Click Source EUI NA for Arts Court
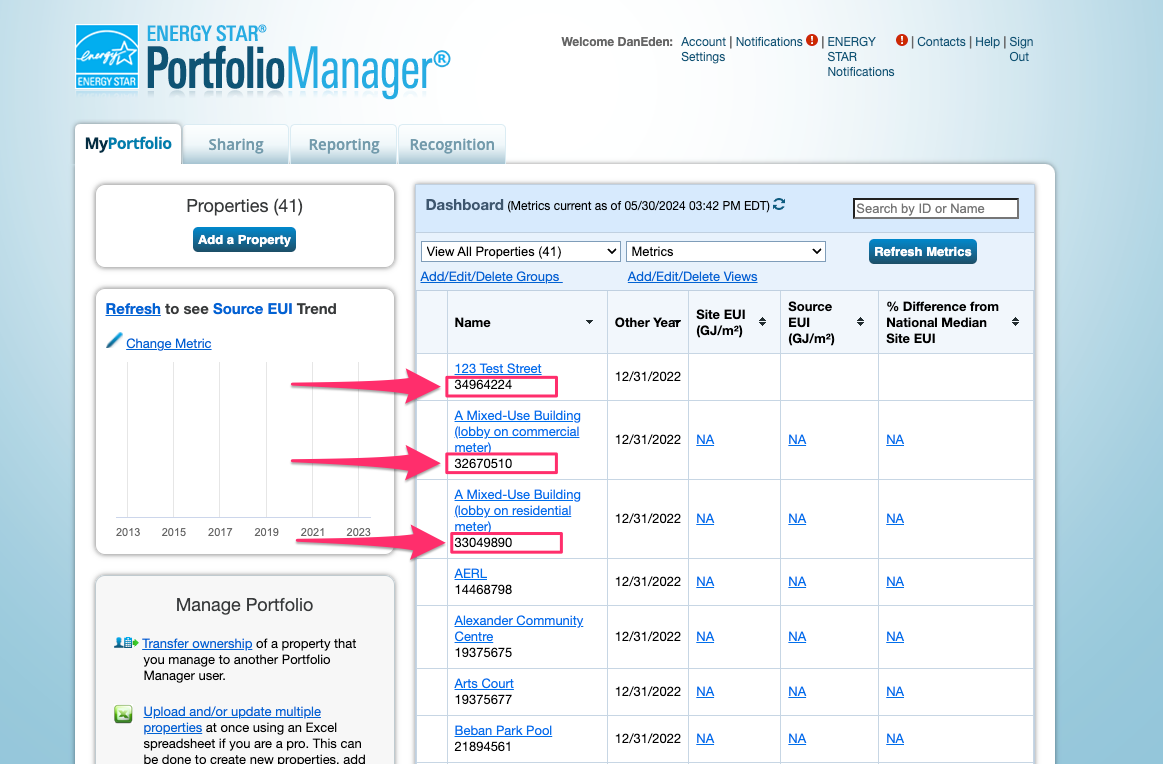The image size is (1163, 764). tap(797, 691)
